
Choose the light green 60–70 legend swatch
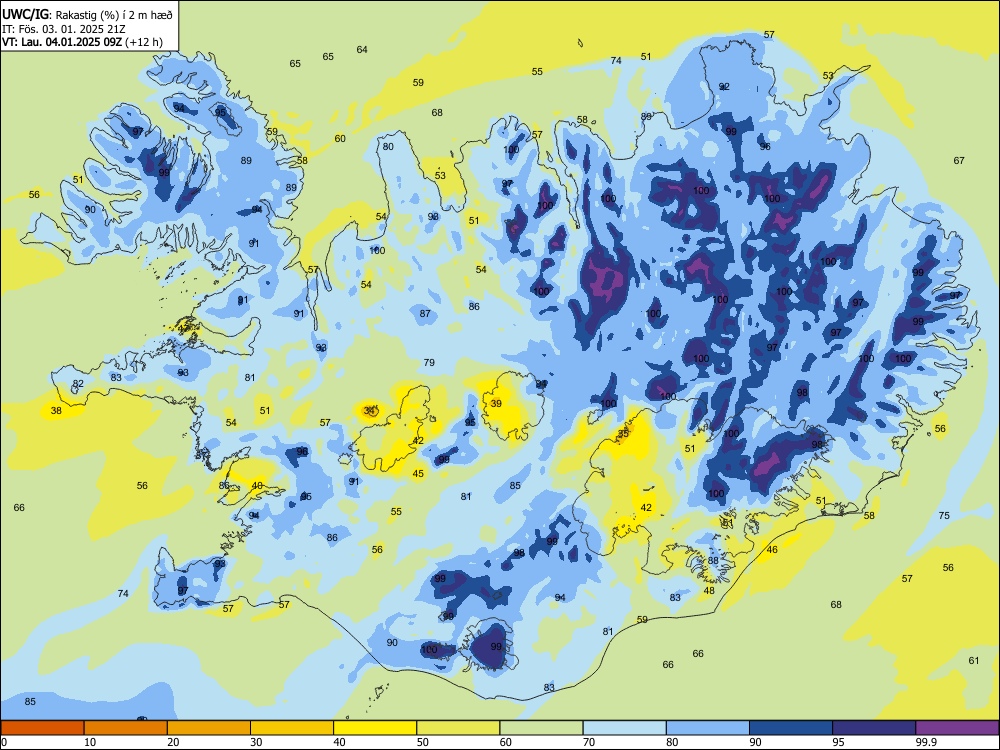pos(541,728)
